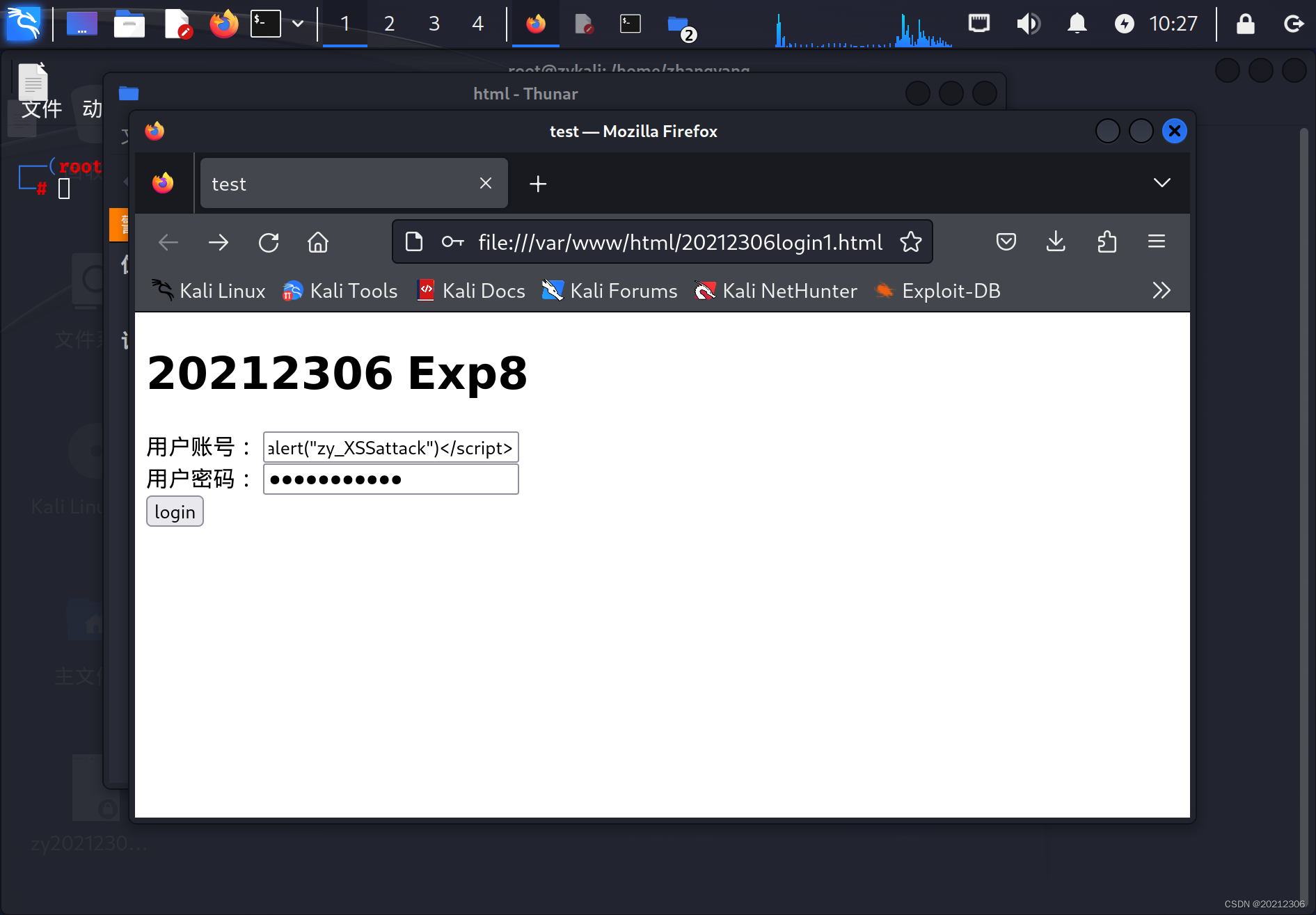Select the terminal window taskbar button

631,24
